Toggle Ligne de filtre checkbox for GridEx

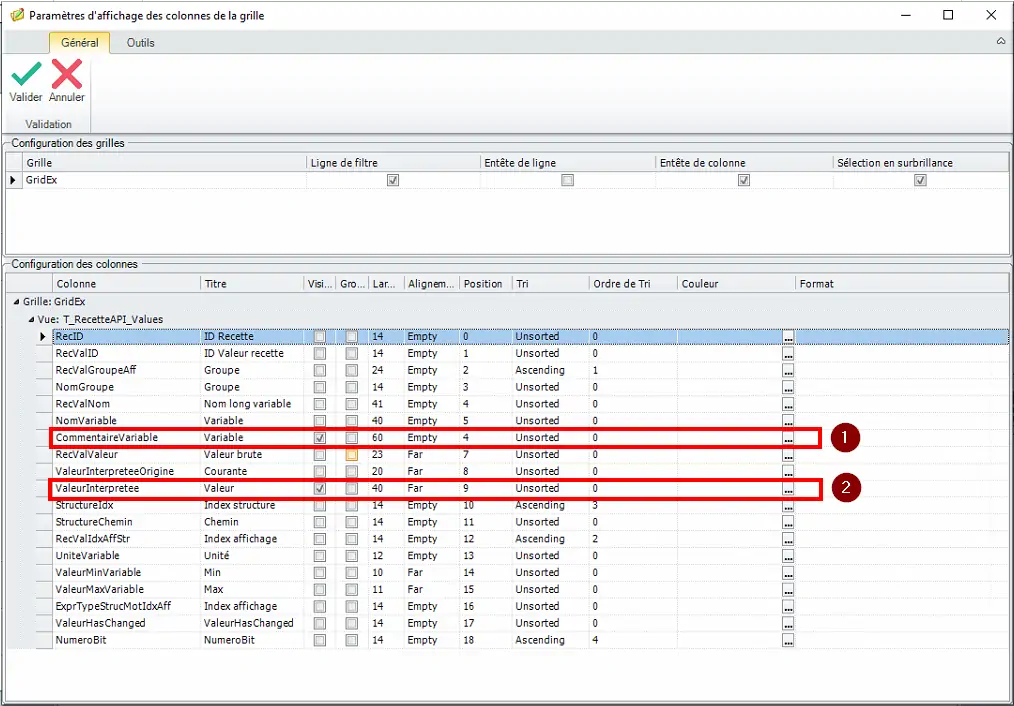393,180
